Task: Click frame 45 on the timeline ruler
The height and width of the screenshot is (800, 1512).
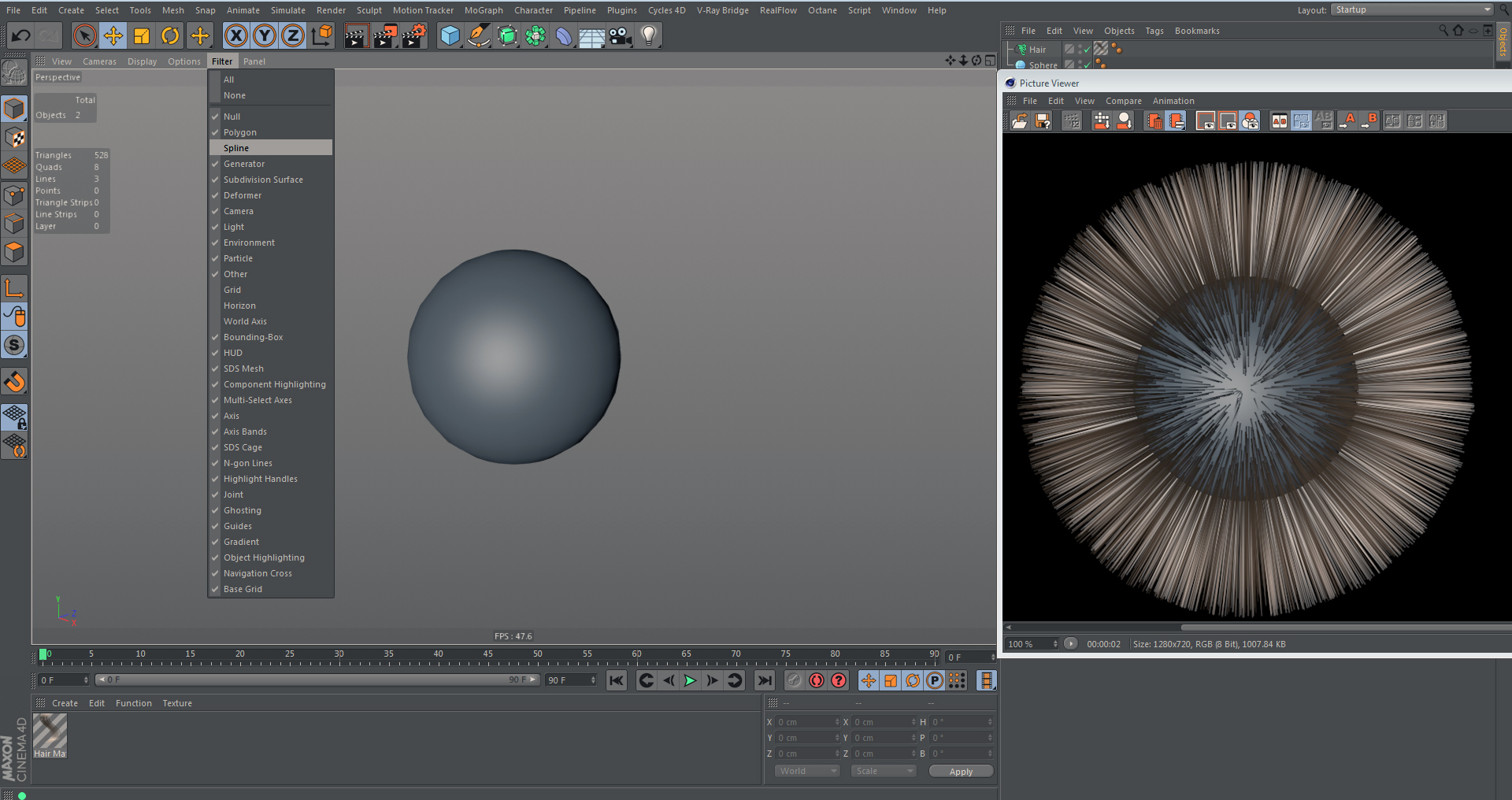Action: (487, 658)
